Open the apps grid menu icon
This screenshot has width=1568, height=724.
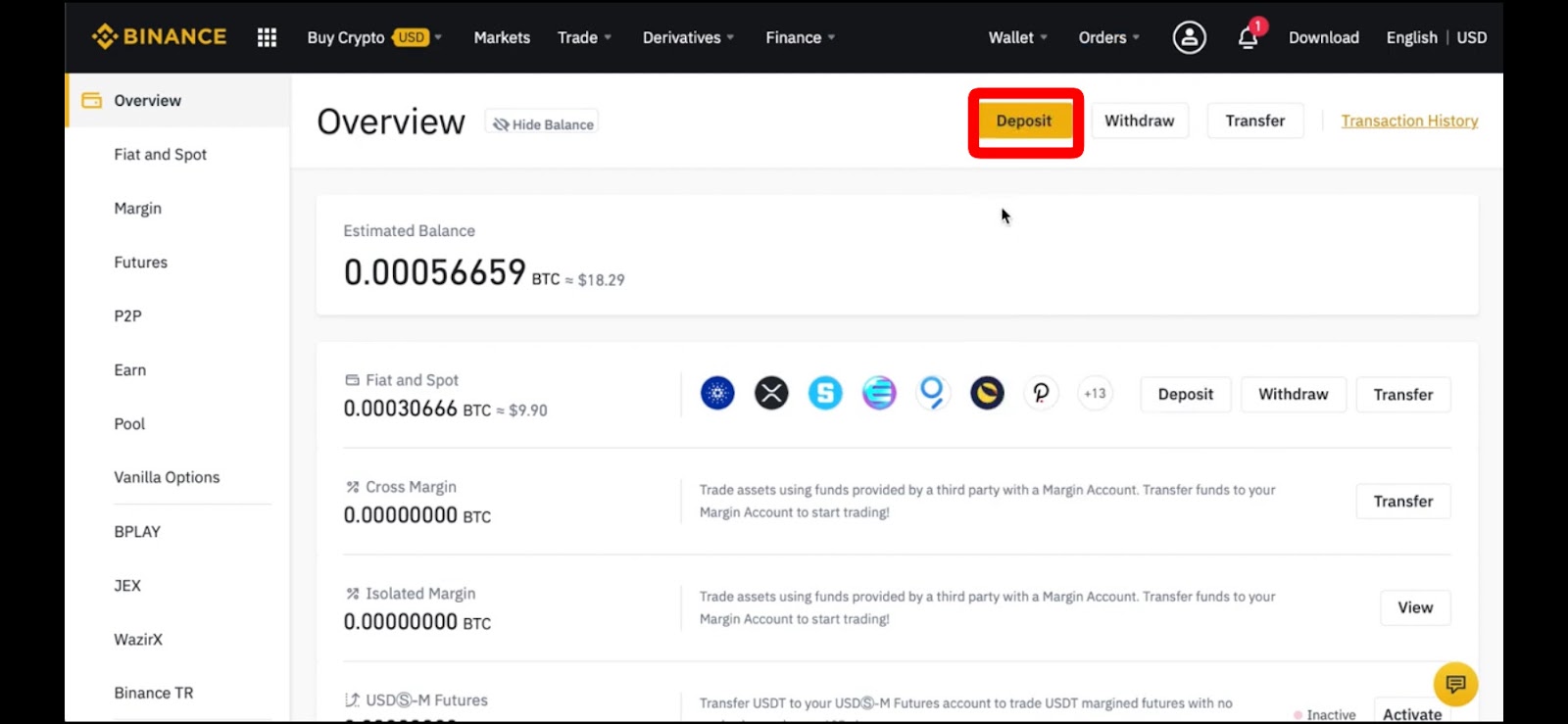267,37
